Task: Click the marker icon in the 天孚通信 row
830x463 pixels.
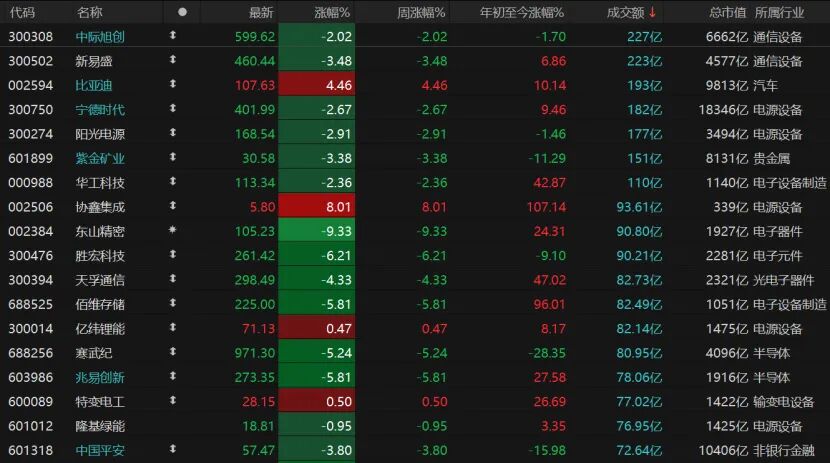Action: point(173,279)
